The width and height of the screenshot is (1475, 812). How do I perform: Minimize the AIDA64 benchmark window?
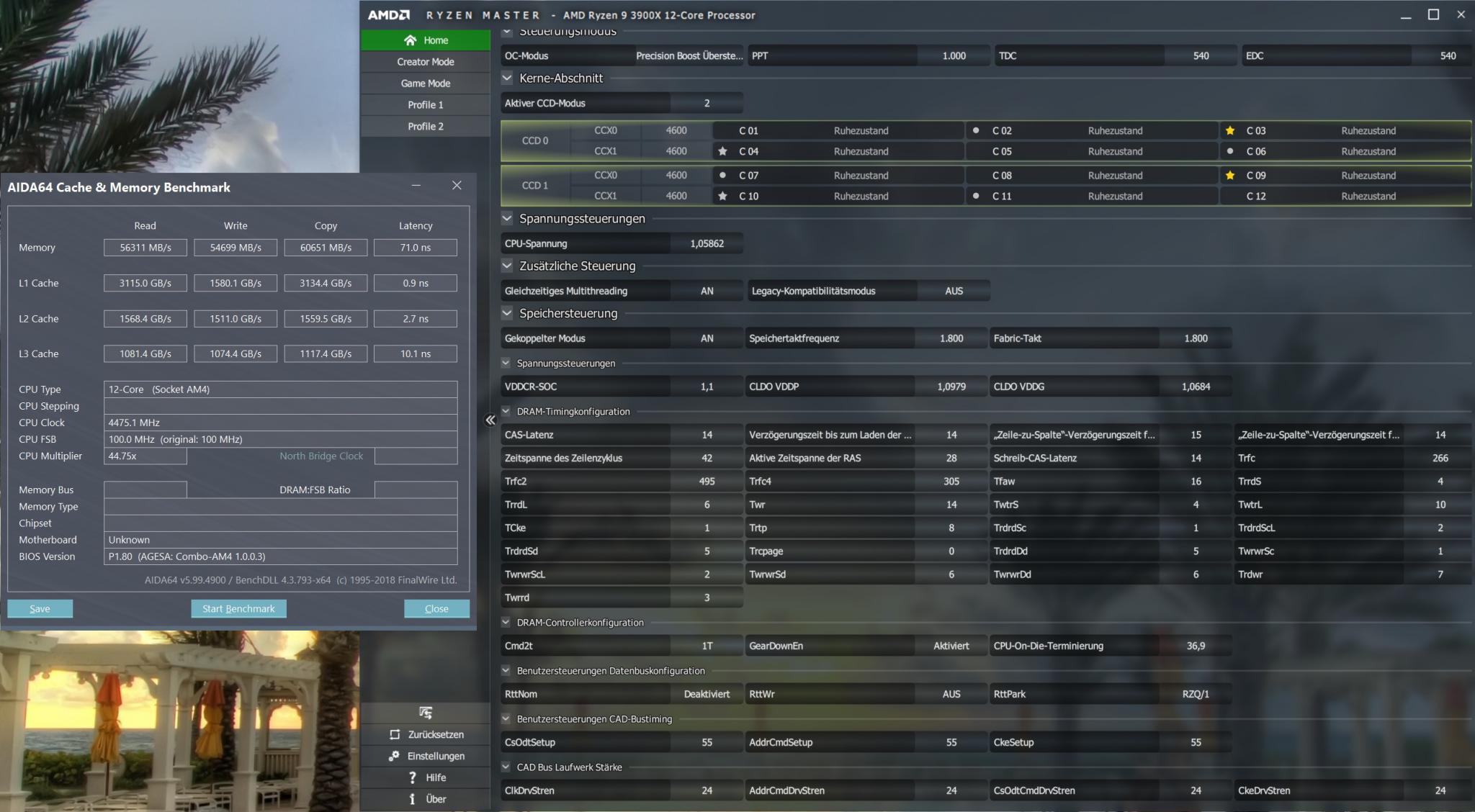point(416,186)
